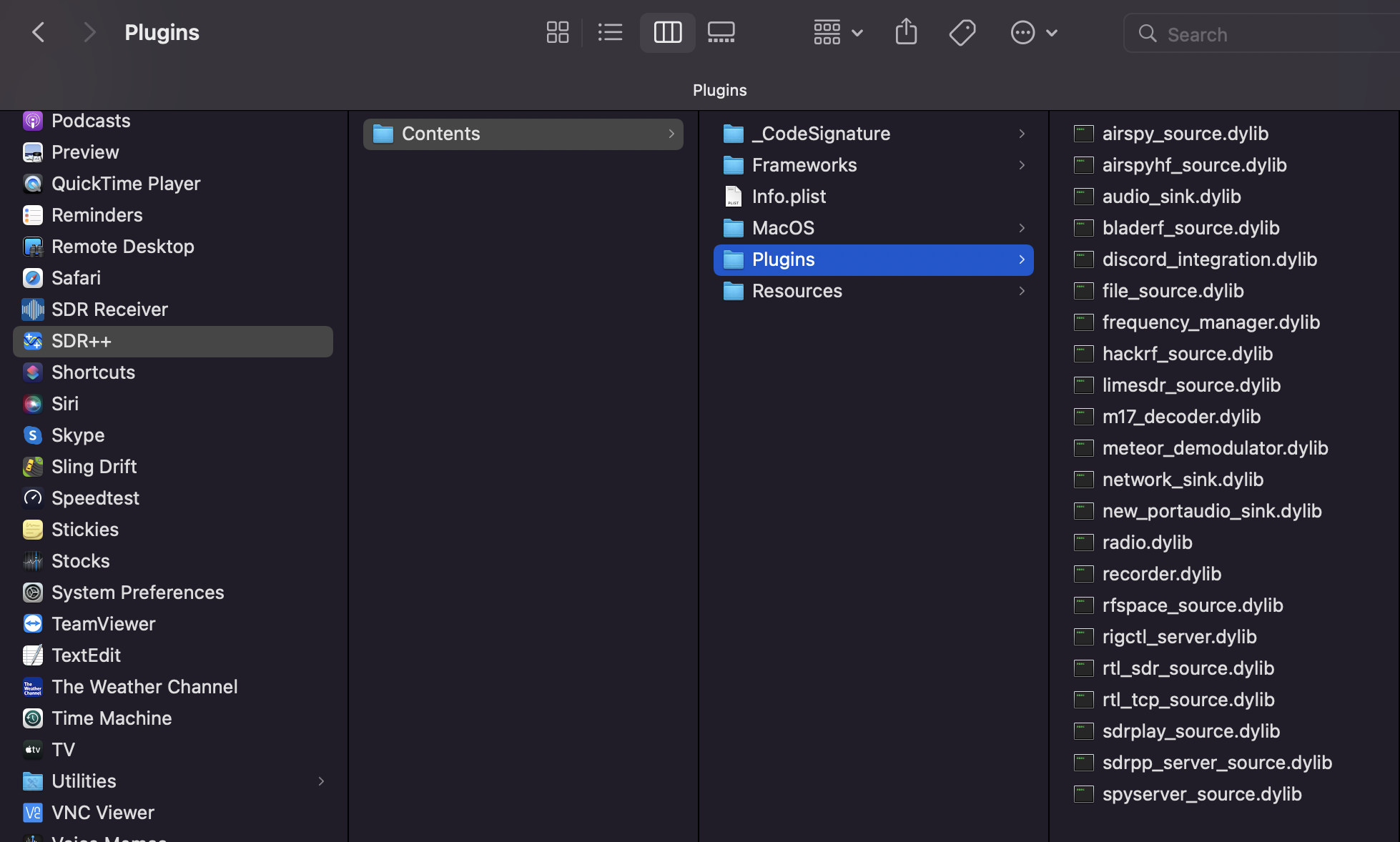This screenshot has width=1400, height=842.
Task: Click the Time Machine sidebar icon
Action: click(33, 718)
